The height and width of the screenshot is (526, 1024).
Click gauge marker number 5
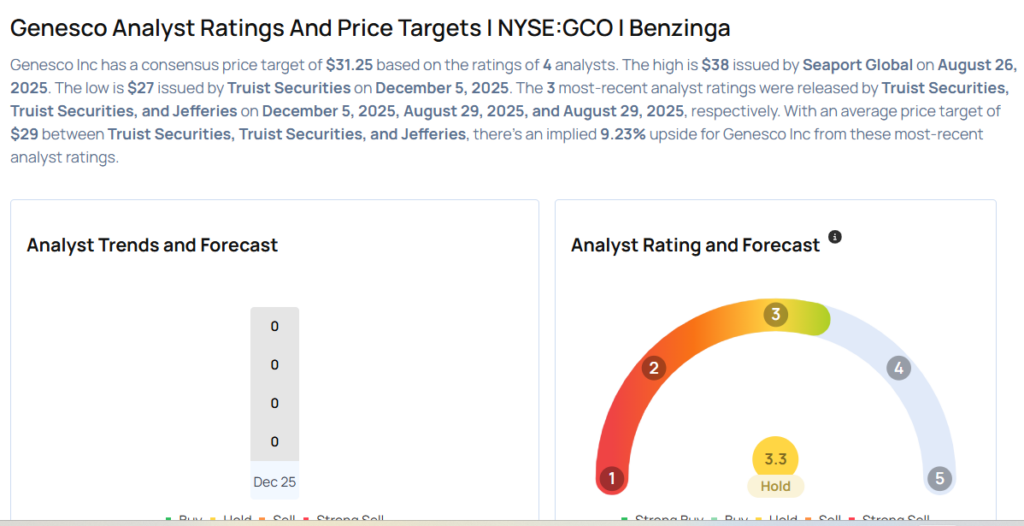939,478
